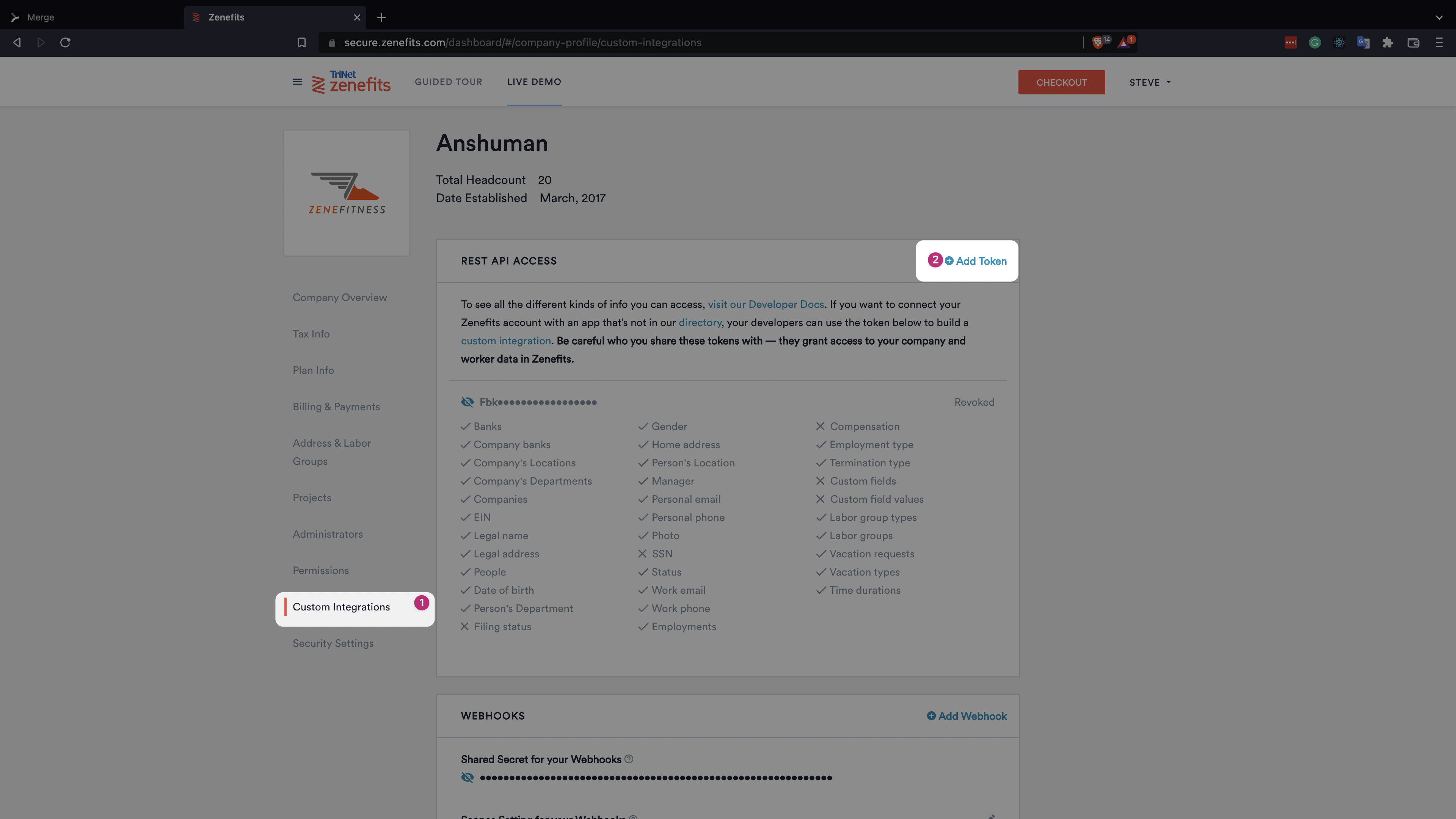Open the Developer Docs link
Image resolution: width=1456 pixels, height=819 pixels.
pos(766,304)
